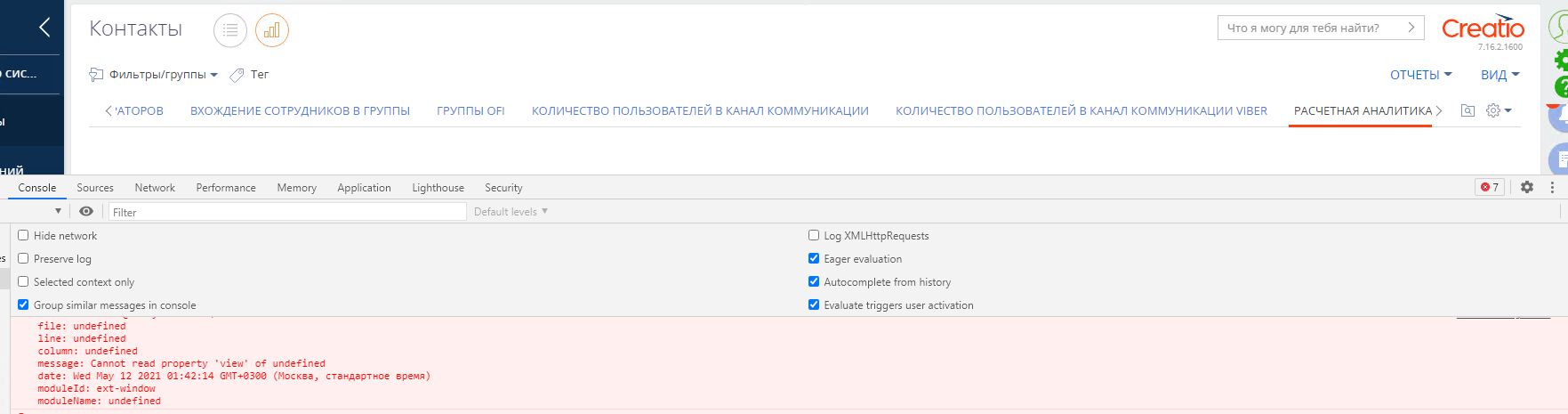Switch Contacts section to analytics view
The width and height of the screenshot is (1568, 414).
coord(272,30)
